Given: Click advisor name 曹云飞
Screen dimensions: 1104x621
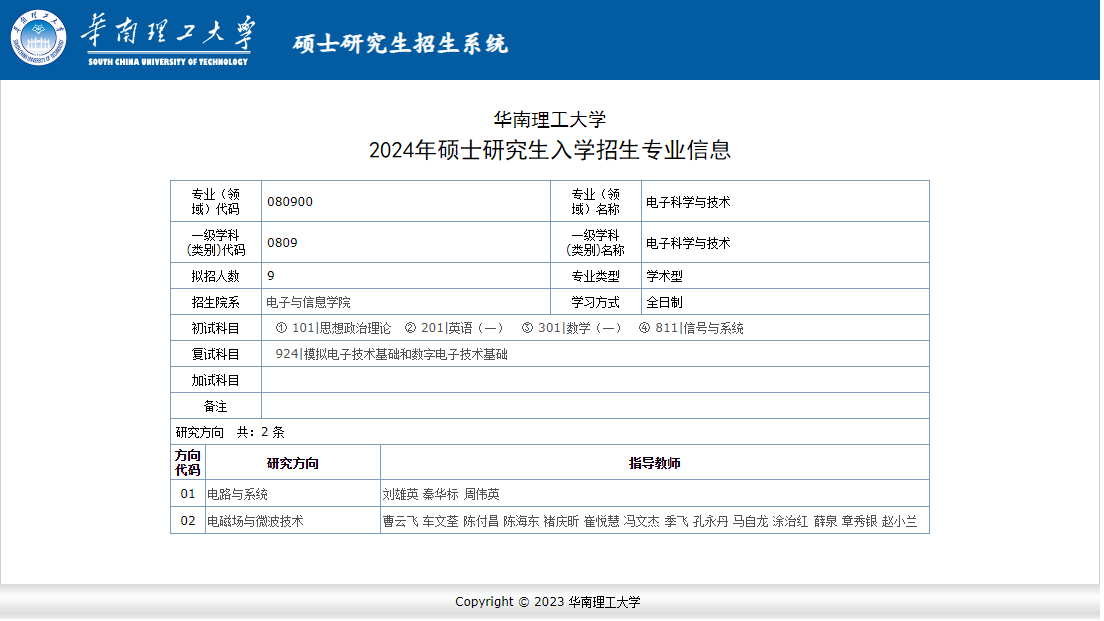Looking at the screenshot, I should point(401,522).
